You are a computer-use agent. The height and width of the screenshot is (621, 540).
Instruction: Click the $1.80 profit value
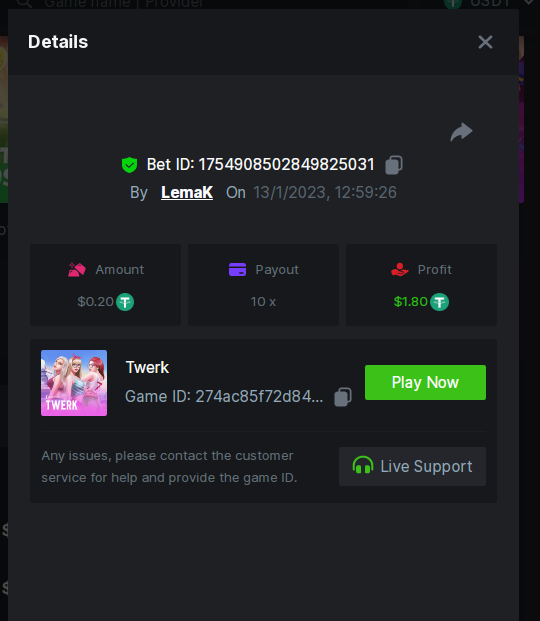[411, 302]
